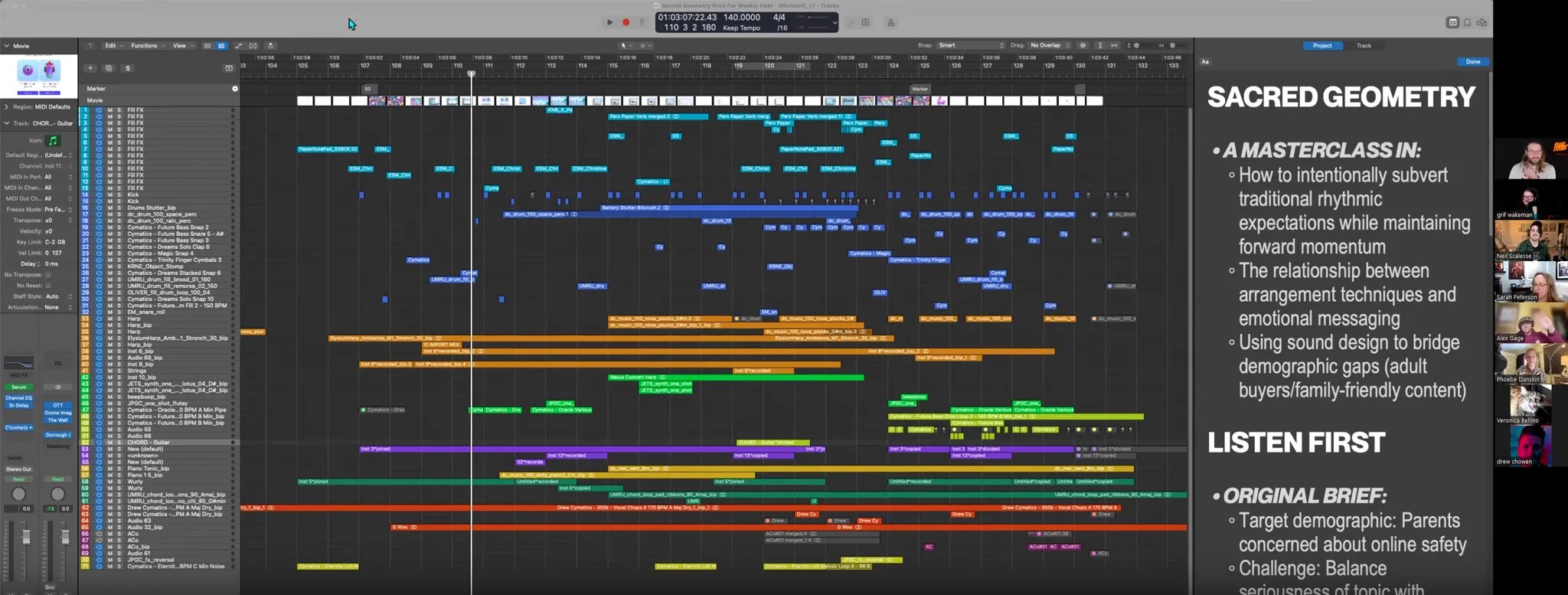1568x595 pixels.
Task: Open the movie thumbnail preview
Action: point(38,75)
